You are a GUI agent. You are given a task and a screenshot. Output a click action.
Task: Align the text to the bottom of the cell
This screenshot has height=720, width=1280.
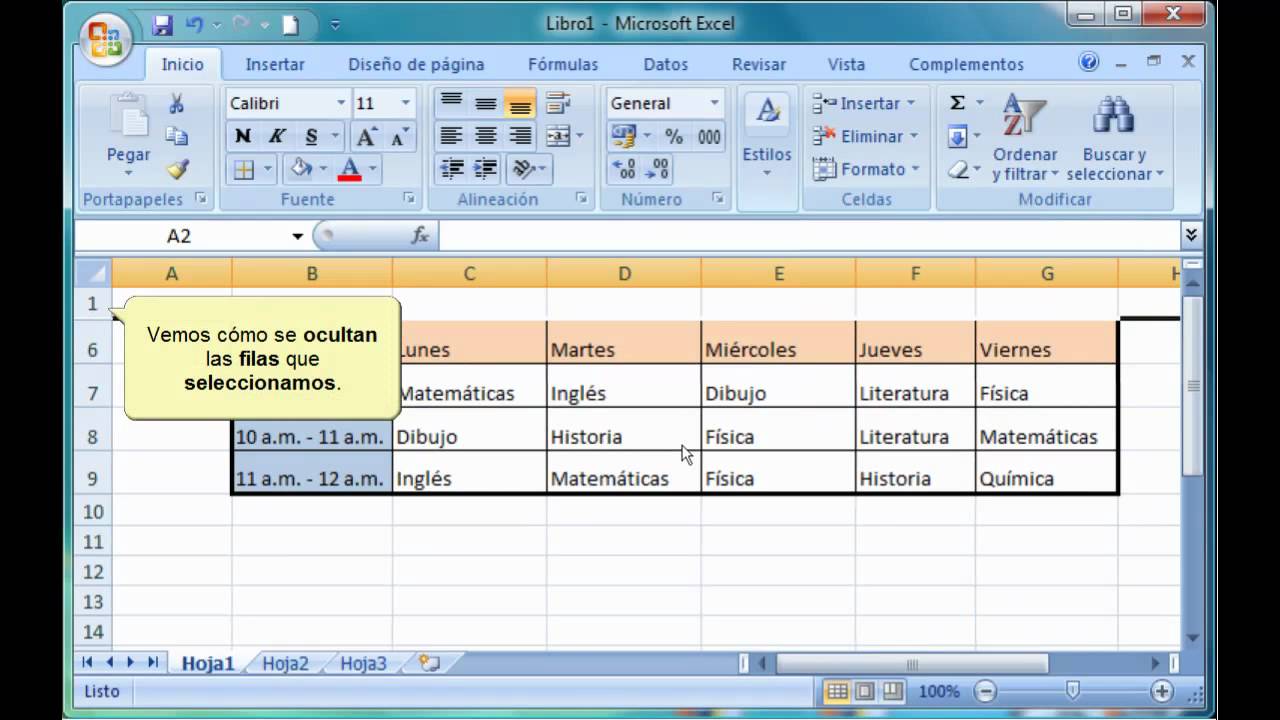(x=520, y=103)
